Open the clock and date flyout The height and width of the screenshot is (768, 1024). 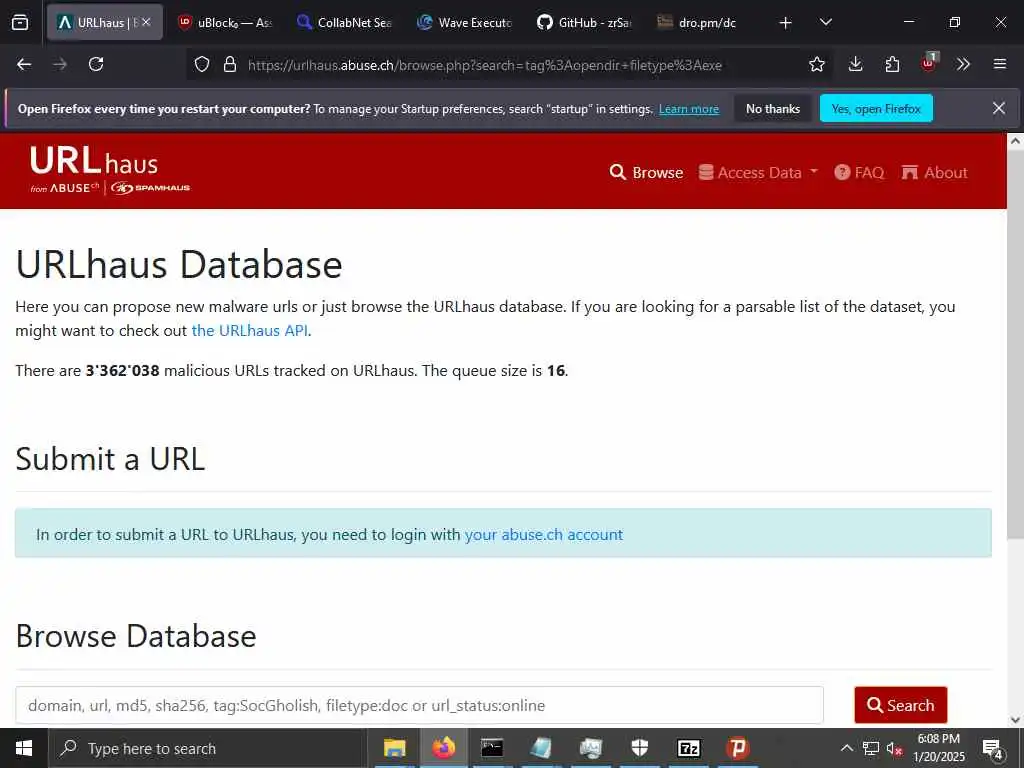coord(938,748)
